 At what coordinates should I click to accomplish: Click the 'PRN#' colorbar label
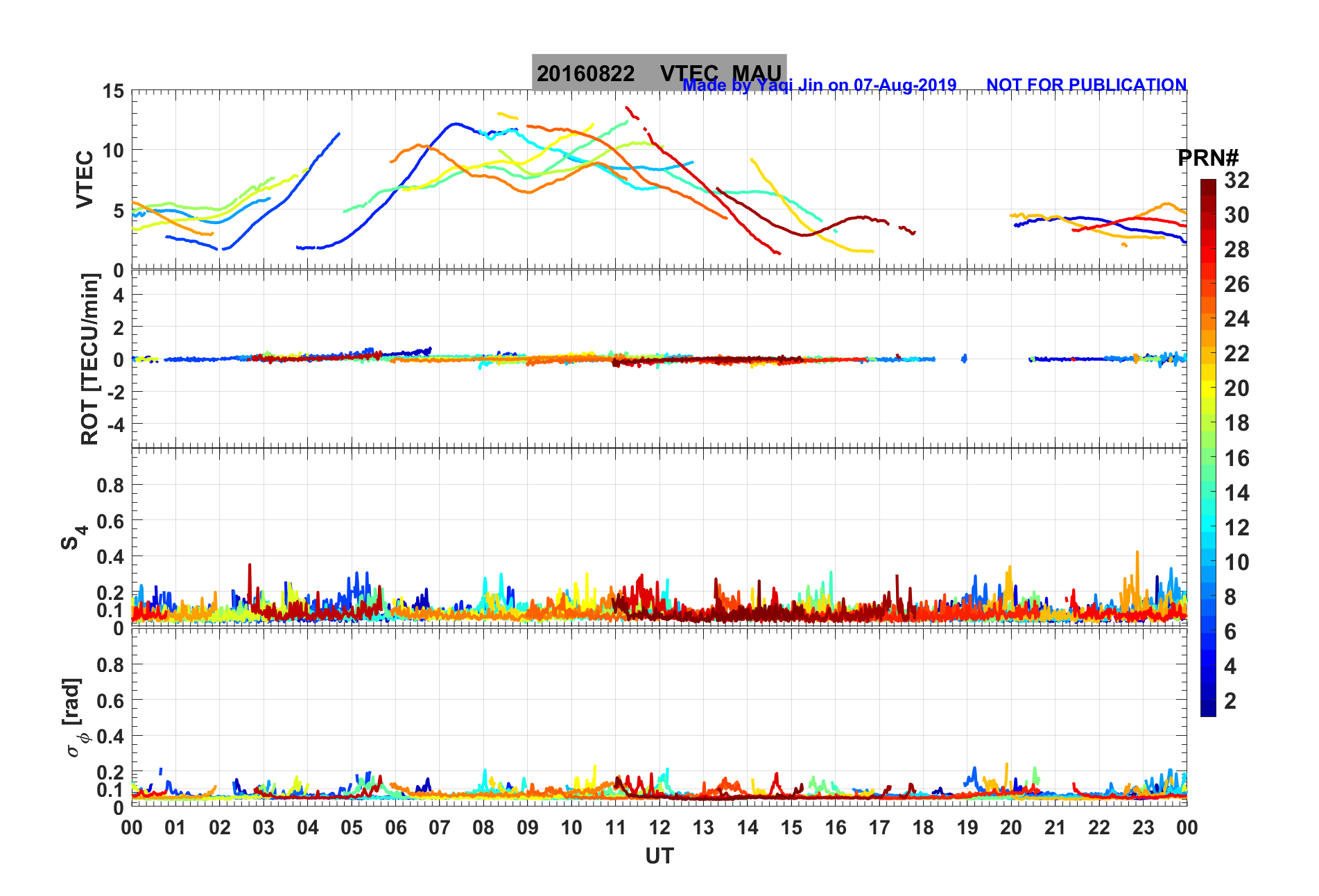[x=1208, y=158]
